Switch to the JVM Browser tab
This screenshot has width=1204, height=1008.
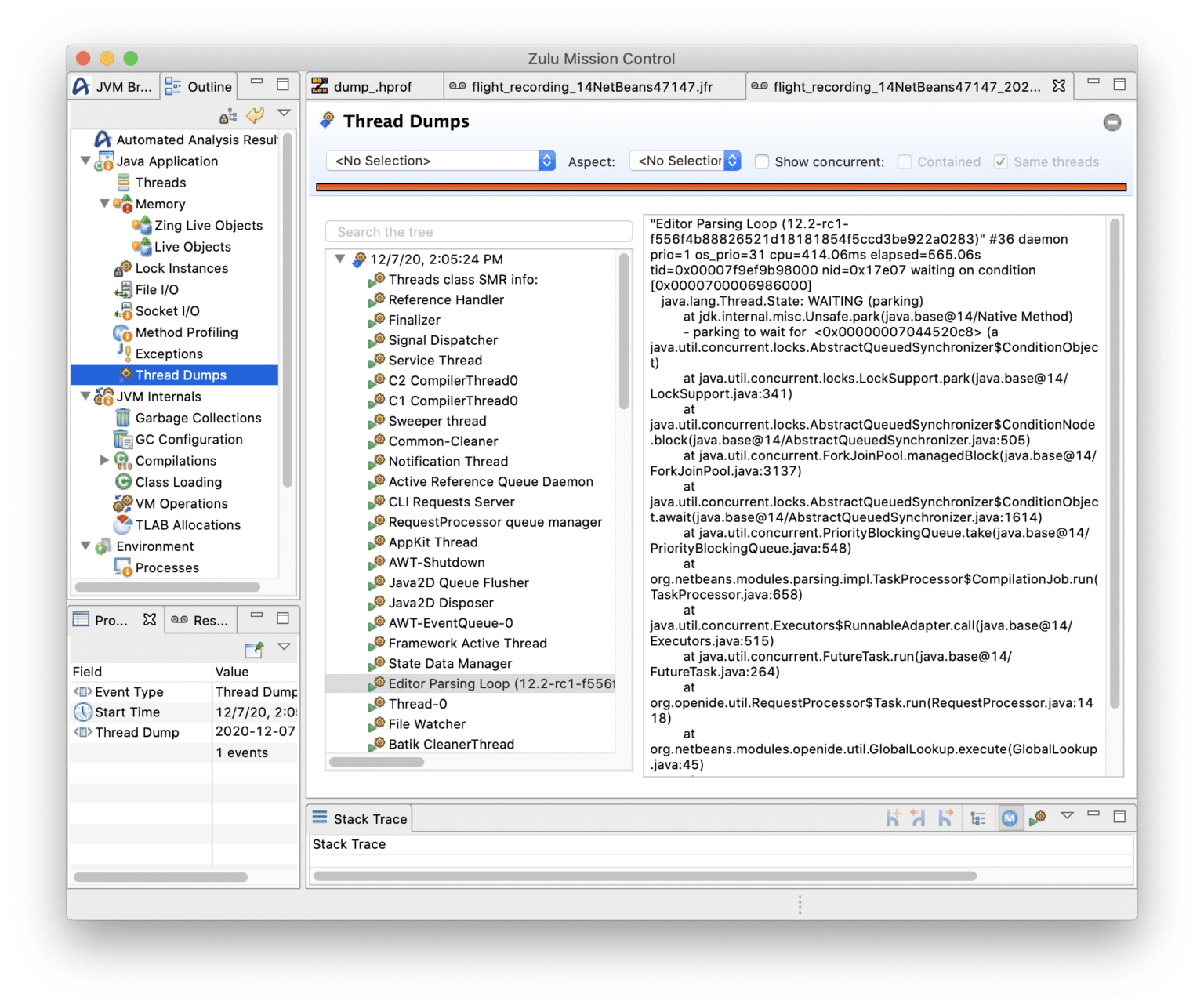[114, 87]
